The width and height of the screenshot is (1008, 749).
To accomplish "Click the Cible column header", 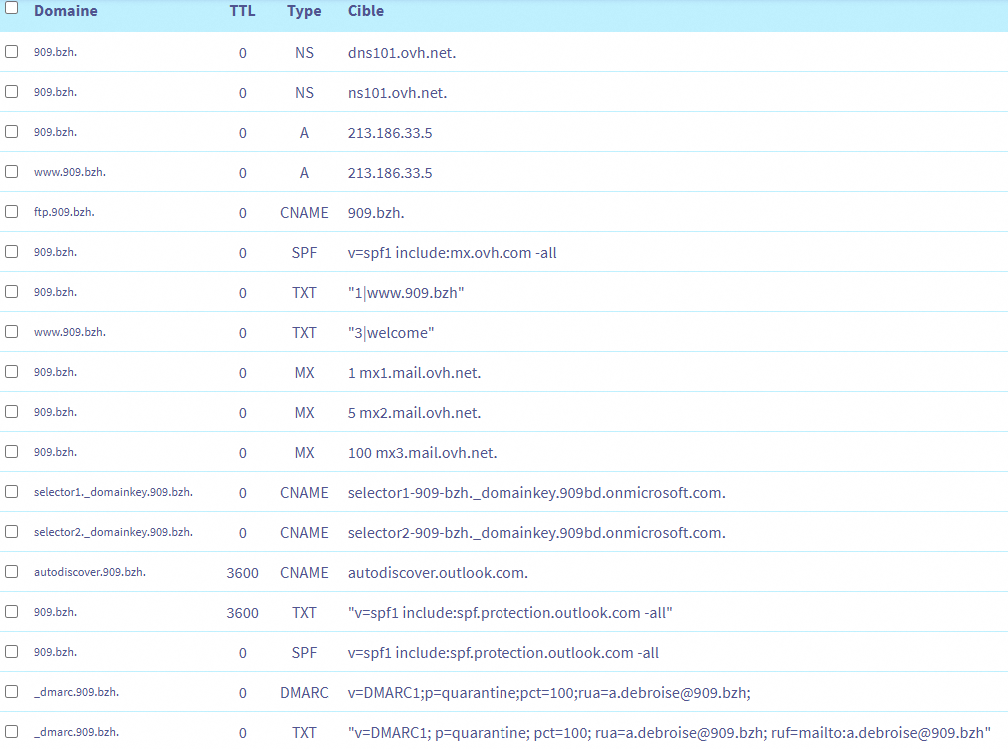I will click(x=366, y=11).
